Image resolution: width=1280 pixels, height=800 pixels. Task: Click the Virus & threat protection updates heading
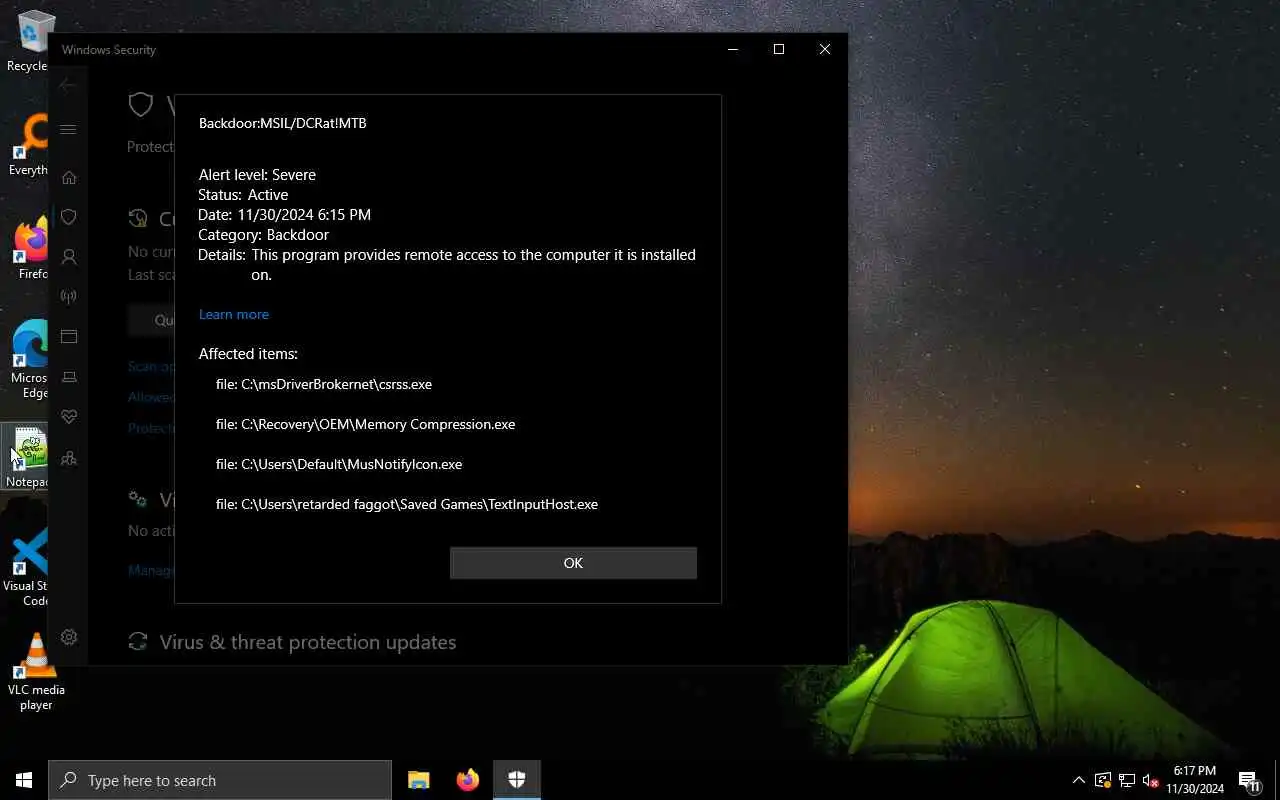308,642
